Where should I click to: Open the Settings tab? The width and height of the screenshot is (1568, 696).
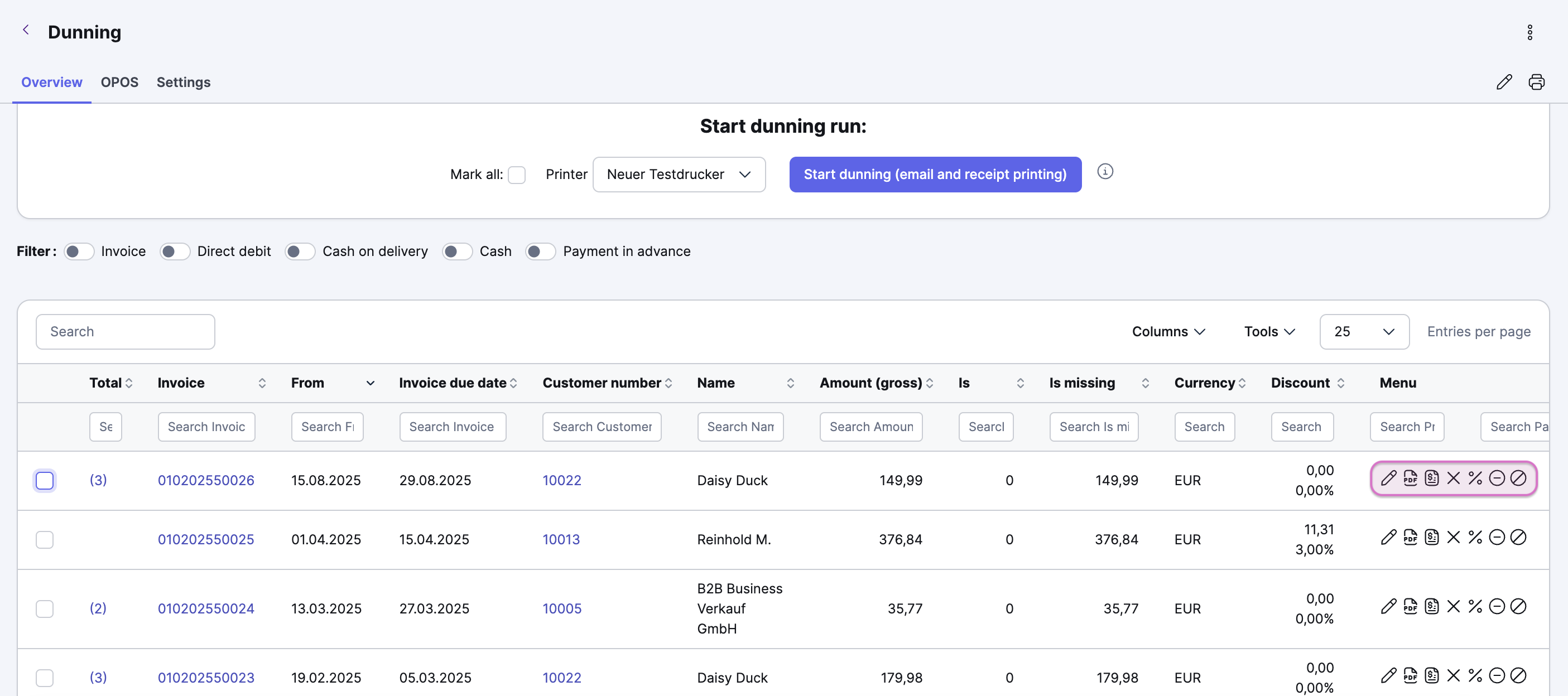click(x=183, y=82)
